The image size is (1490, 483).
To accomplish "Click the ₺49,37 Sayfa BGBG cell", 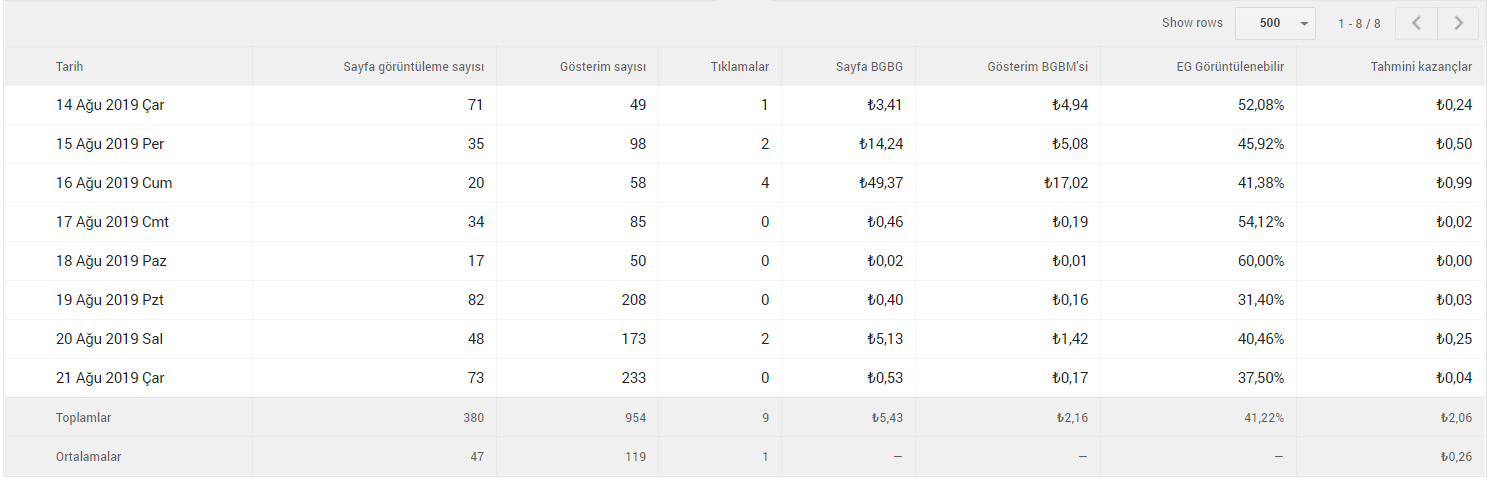I will click(x=880, y=183).
